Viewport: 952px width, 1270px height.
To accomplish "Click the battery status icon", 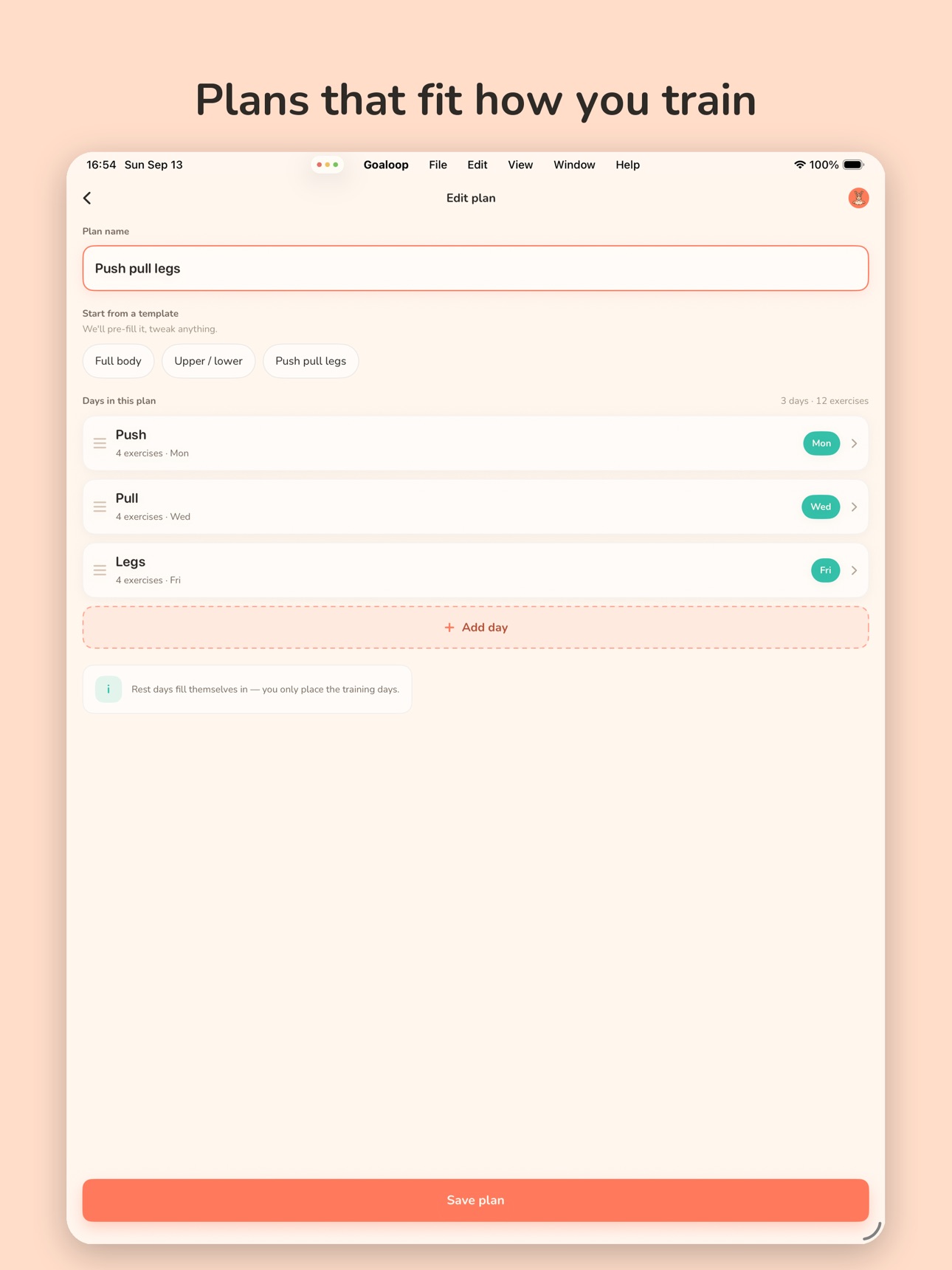I will [853, 165].
